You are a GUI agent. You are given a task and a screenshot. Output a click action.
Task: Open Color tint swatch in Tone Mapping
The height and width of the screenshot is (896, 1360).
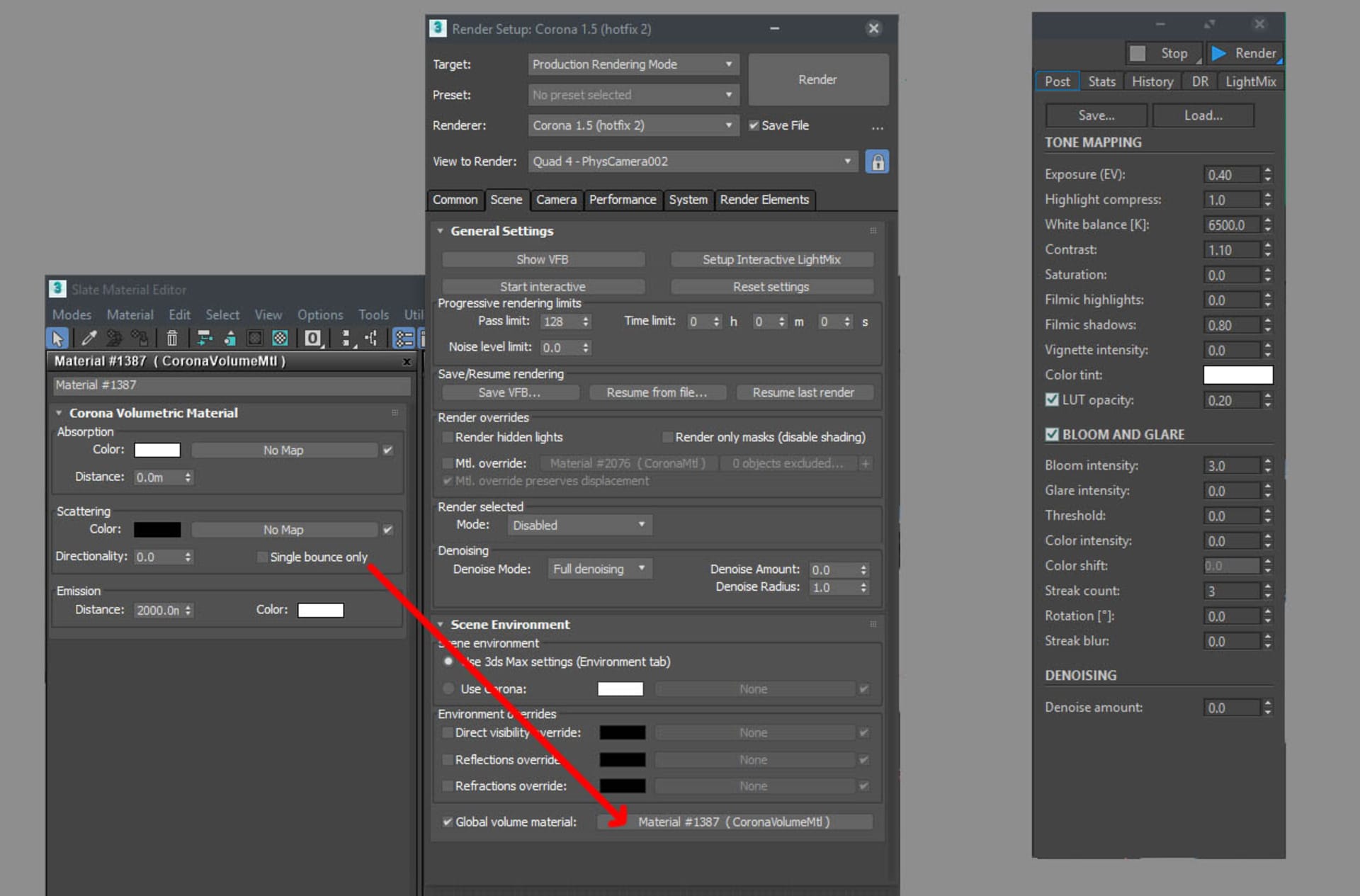click(x=1237, y=375)
